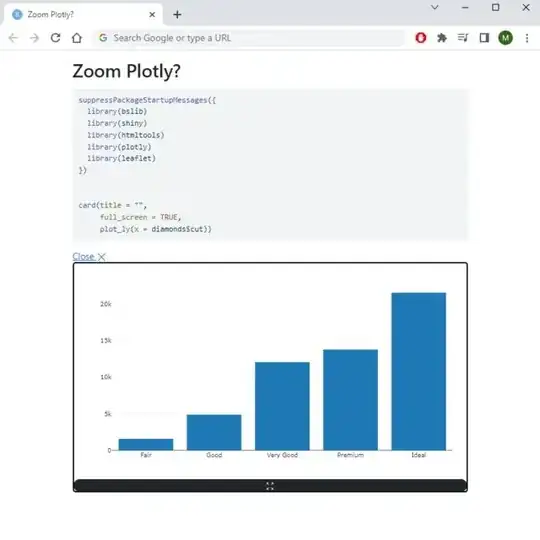Click the 5k y-axis label
The height and width of the screenshot is (540, 540).
click(x=108, y=414)
